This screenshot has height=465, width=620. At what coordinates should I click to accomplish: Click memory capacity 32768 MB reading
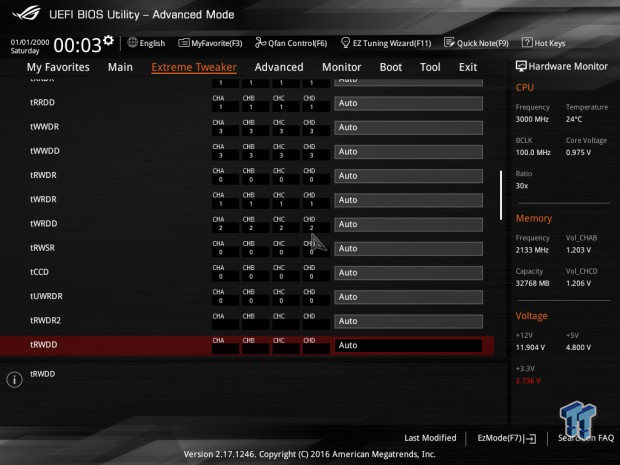pos(532,283)
